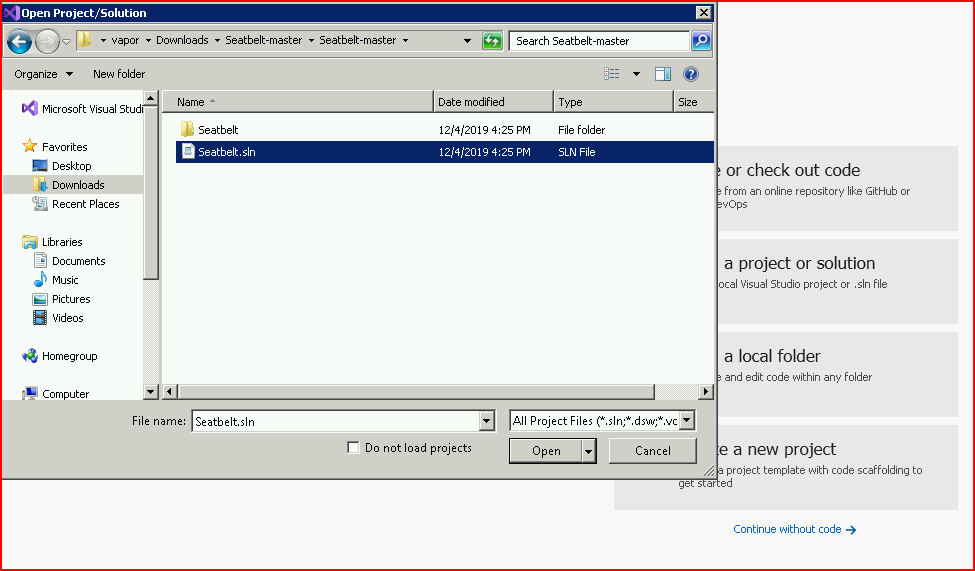
Task: Click the Back navigation arrow
Action: 19,42
